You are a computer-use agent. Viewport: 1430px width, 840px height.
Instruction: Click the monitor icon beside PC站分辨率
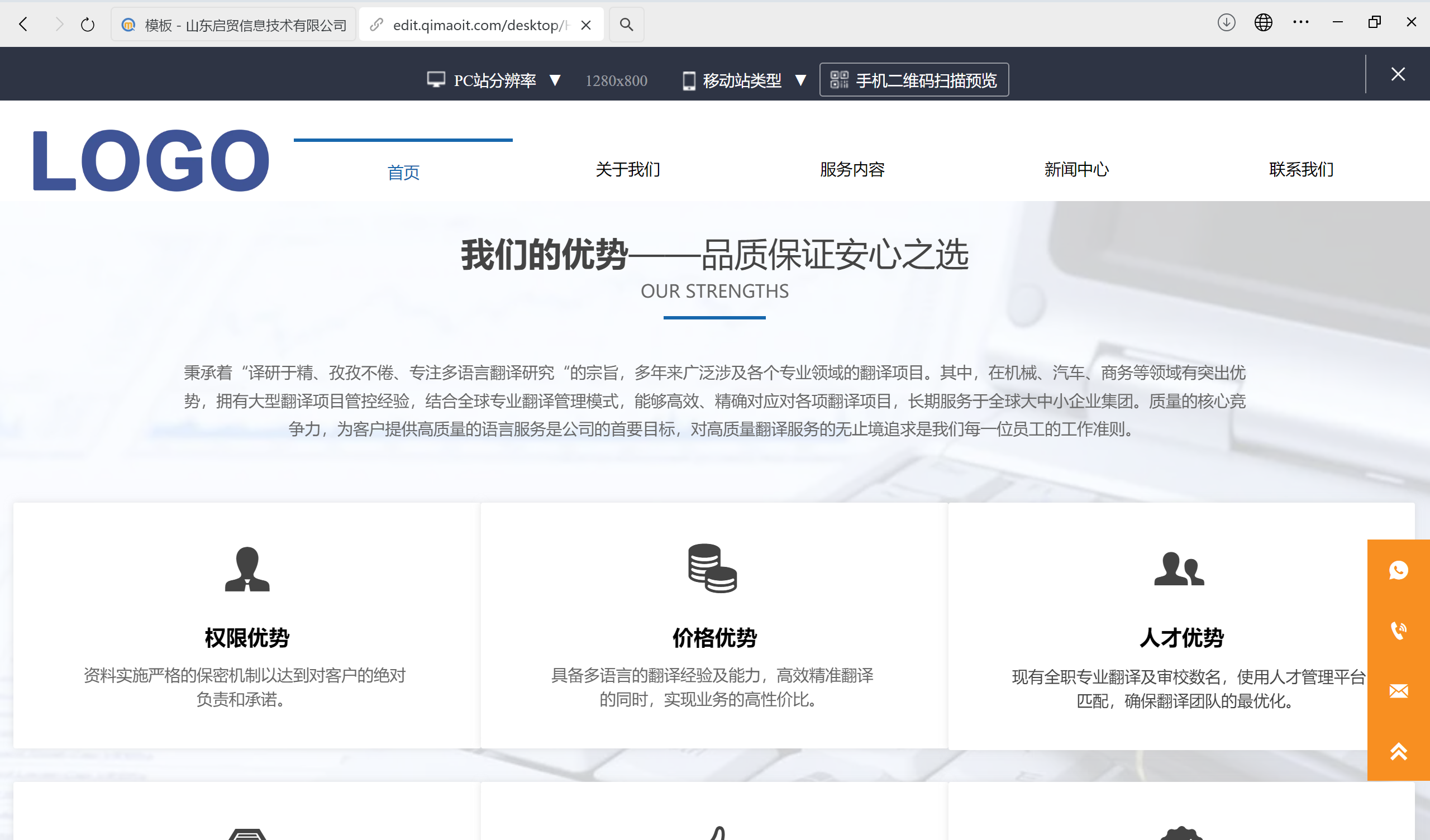tap(436, 79)
